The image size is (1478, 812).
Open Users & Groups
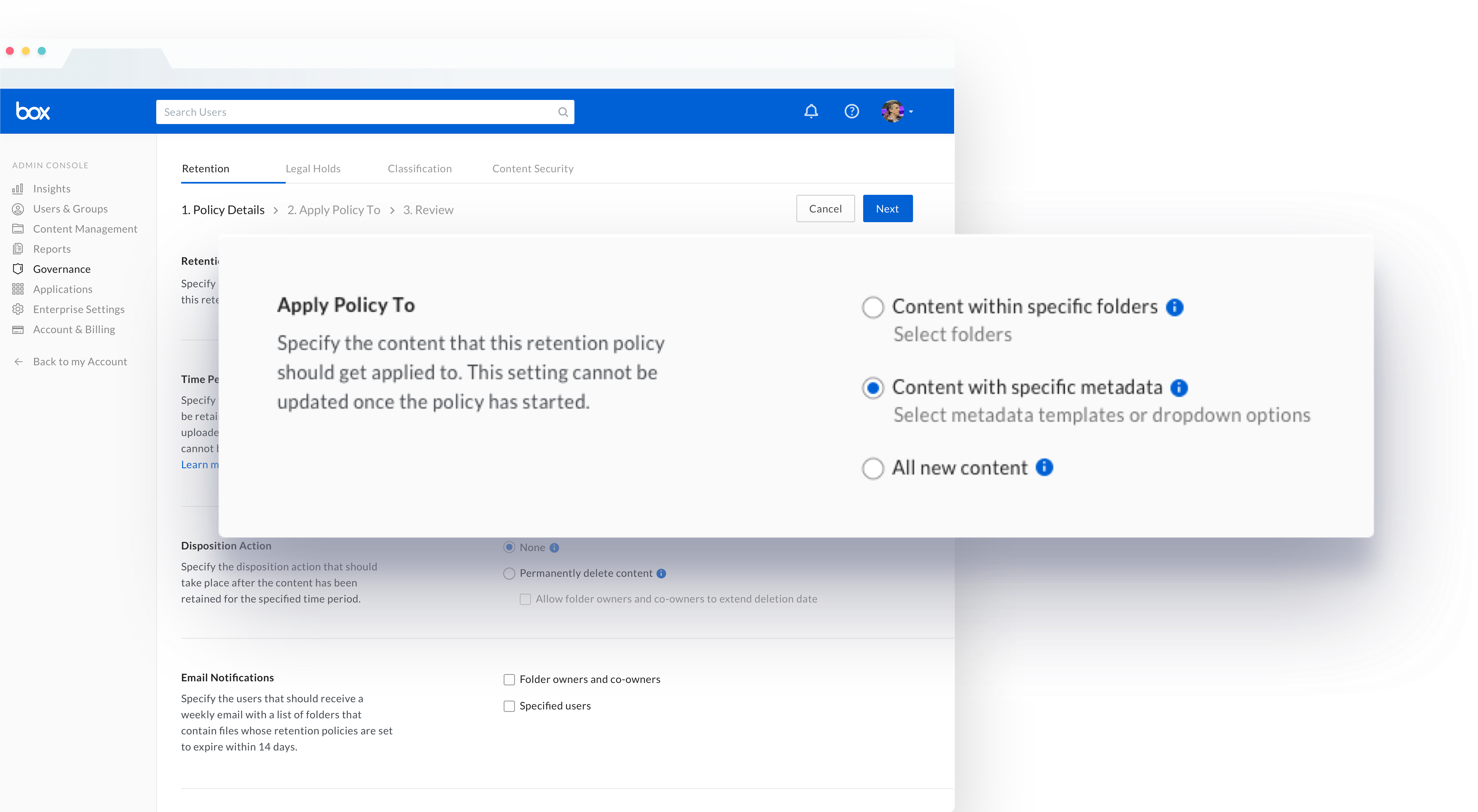point(71,209)
